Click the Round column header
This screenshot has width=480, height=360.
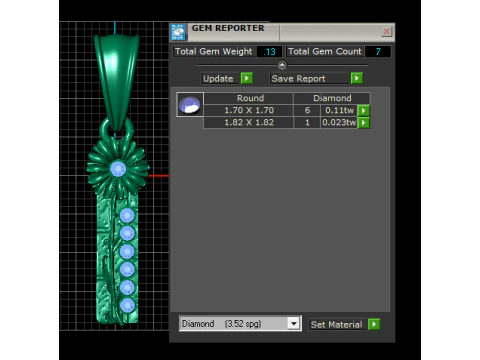(x=250, y=98)
